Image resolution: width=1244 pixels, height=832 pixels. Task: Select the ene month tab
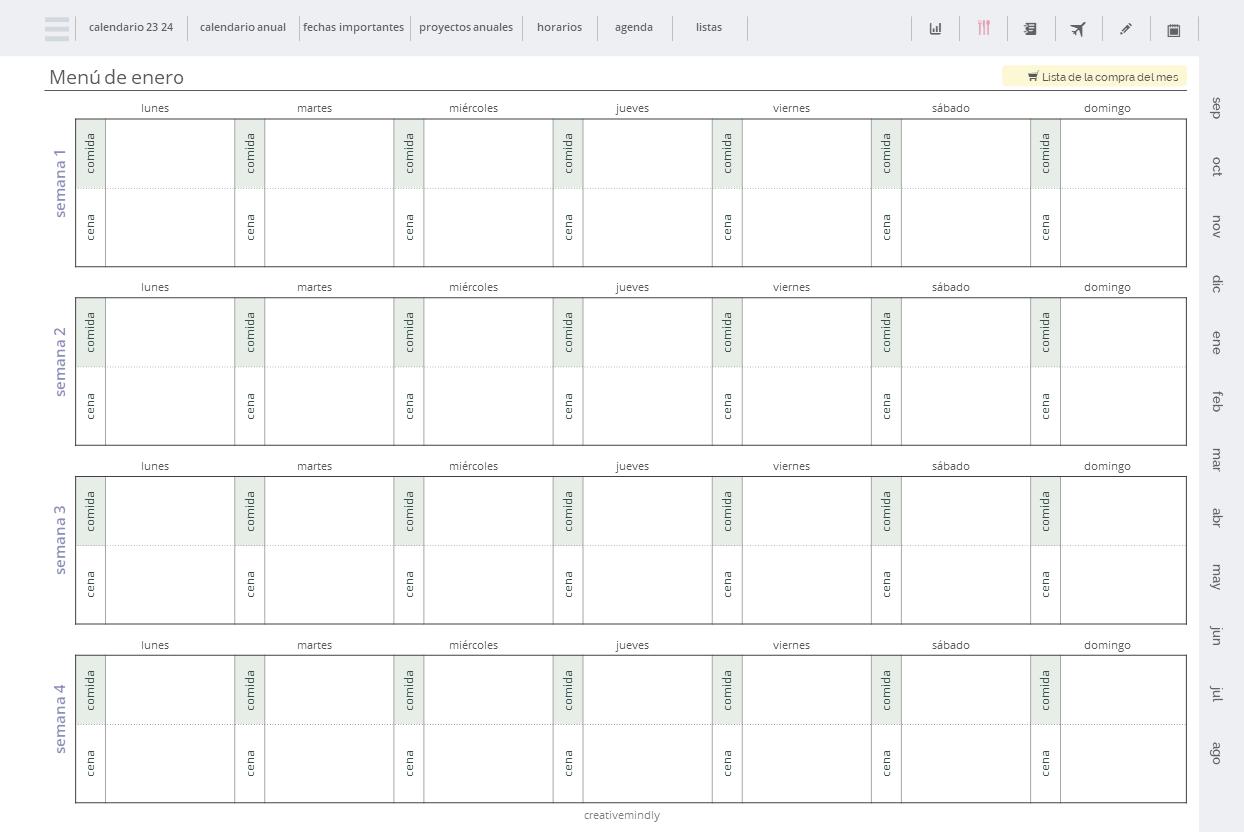1216,342
